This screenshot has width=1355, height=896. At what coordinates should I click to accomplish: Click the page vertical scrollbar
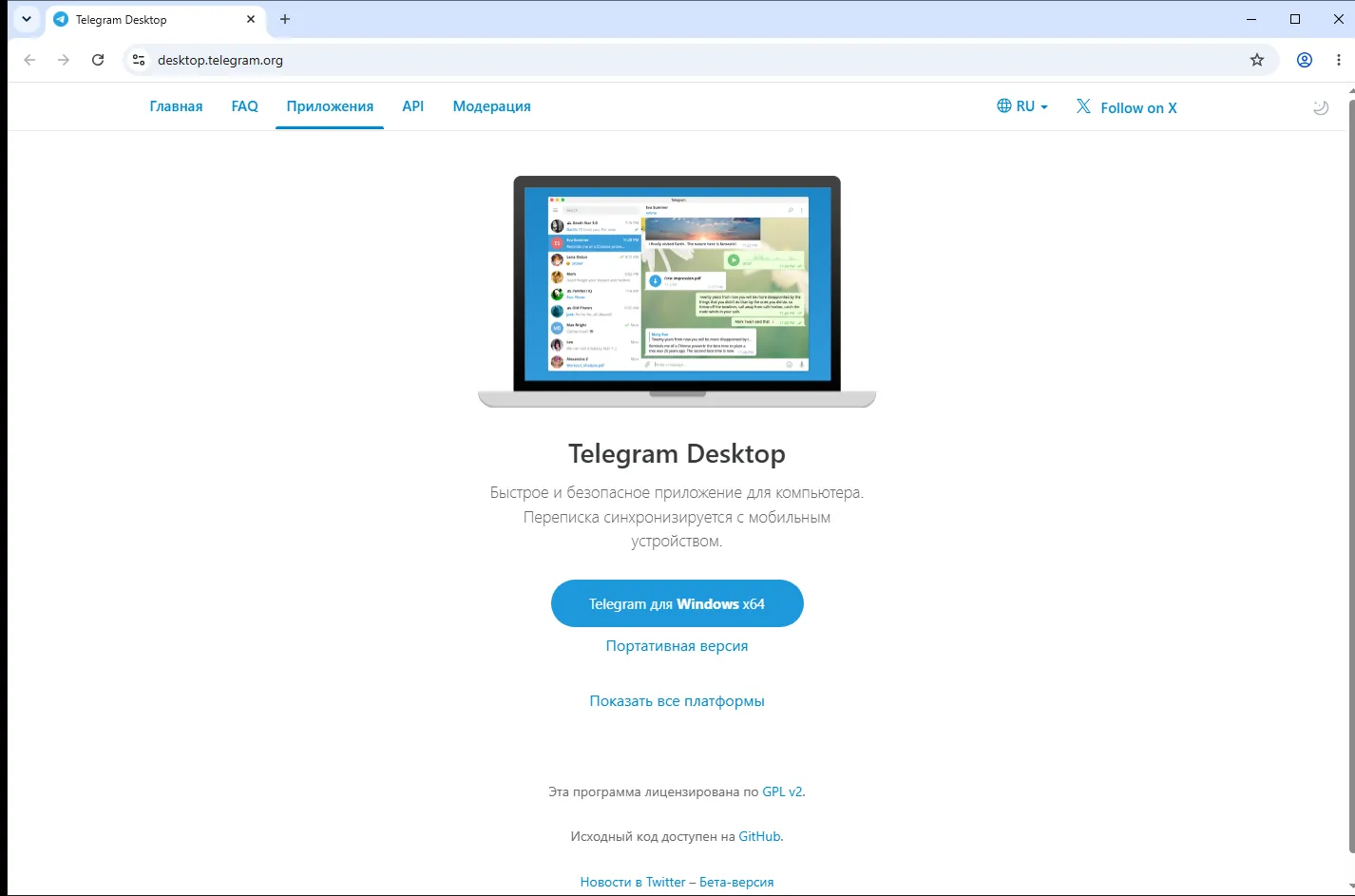(x=1351, y=475)
